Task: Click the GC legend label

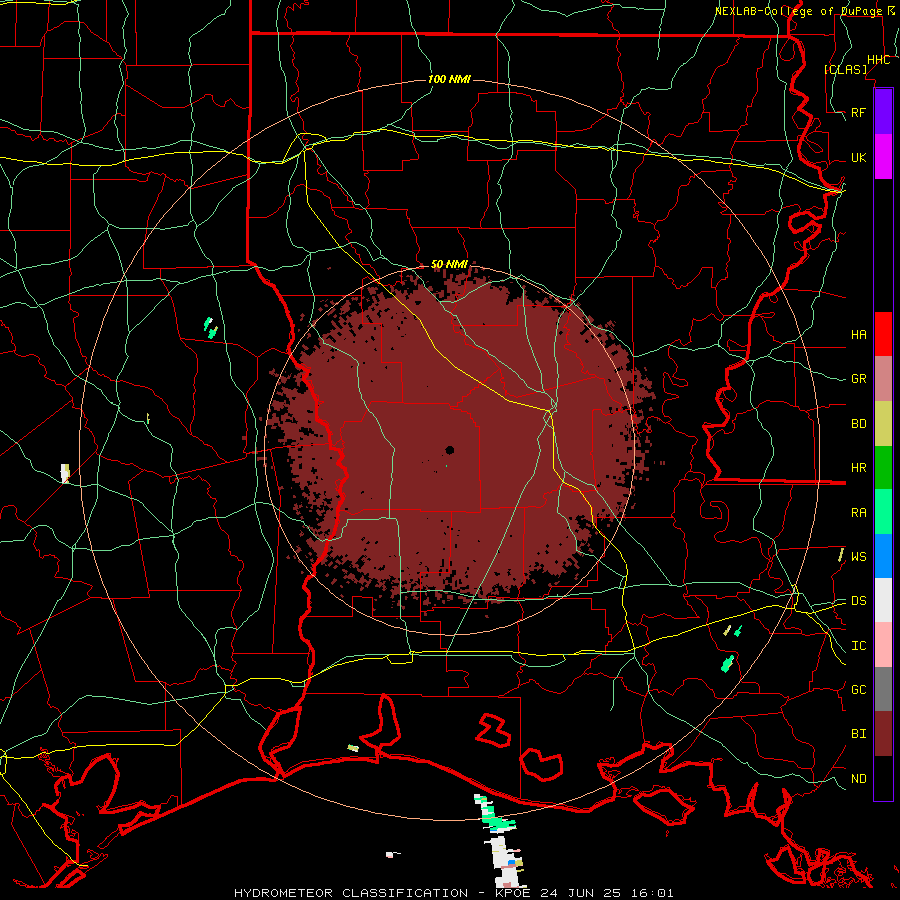Action: point(858,690)
